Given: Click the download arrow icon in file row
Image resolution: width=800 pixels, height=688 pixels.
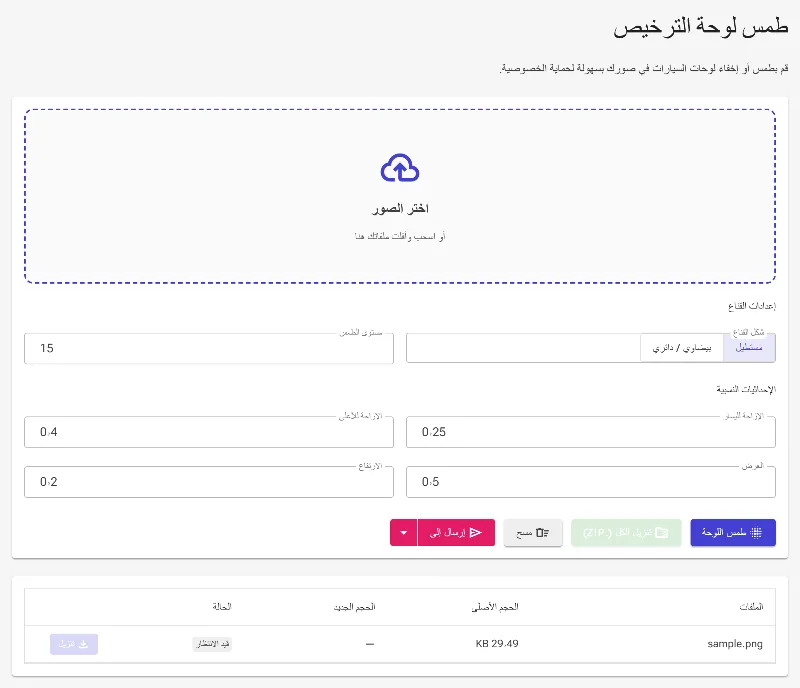Looking at the screenshot, I should coord(83,644).
